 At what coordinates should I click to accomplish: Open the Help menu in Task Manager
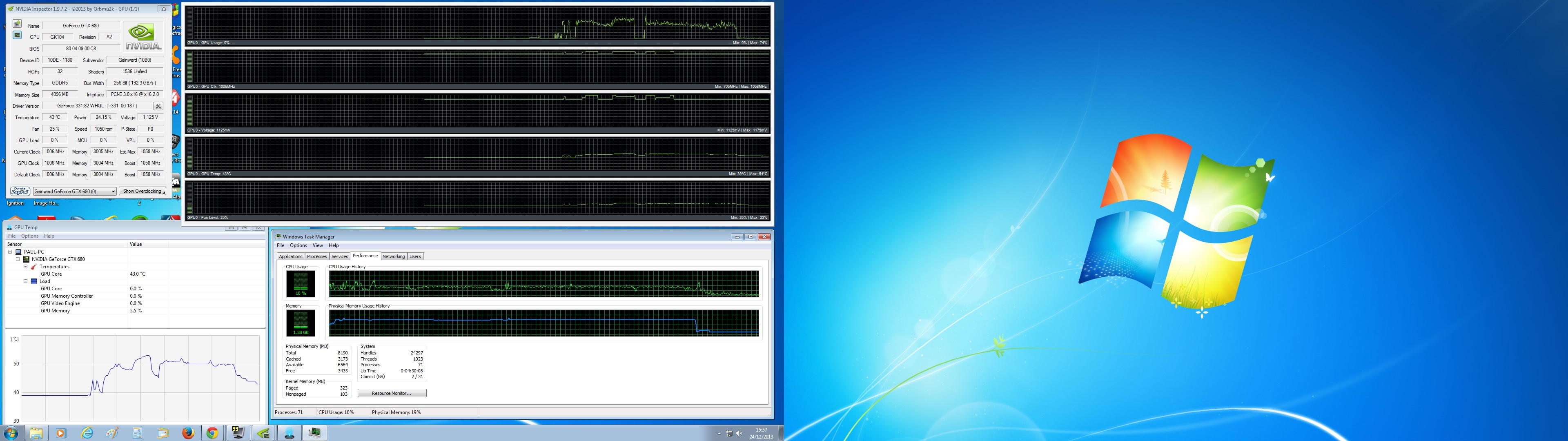[334, 245]
